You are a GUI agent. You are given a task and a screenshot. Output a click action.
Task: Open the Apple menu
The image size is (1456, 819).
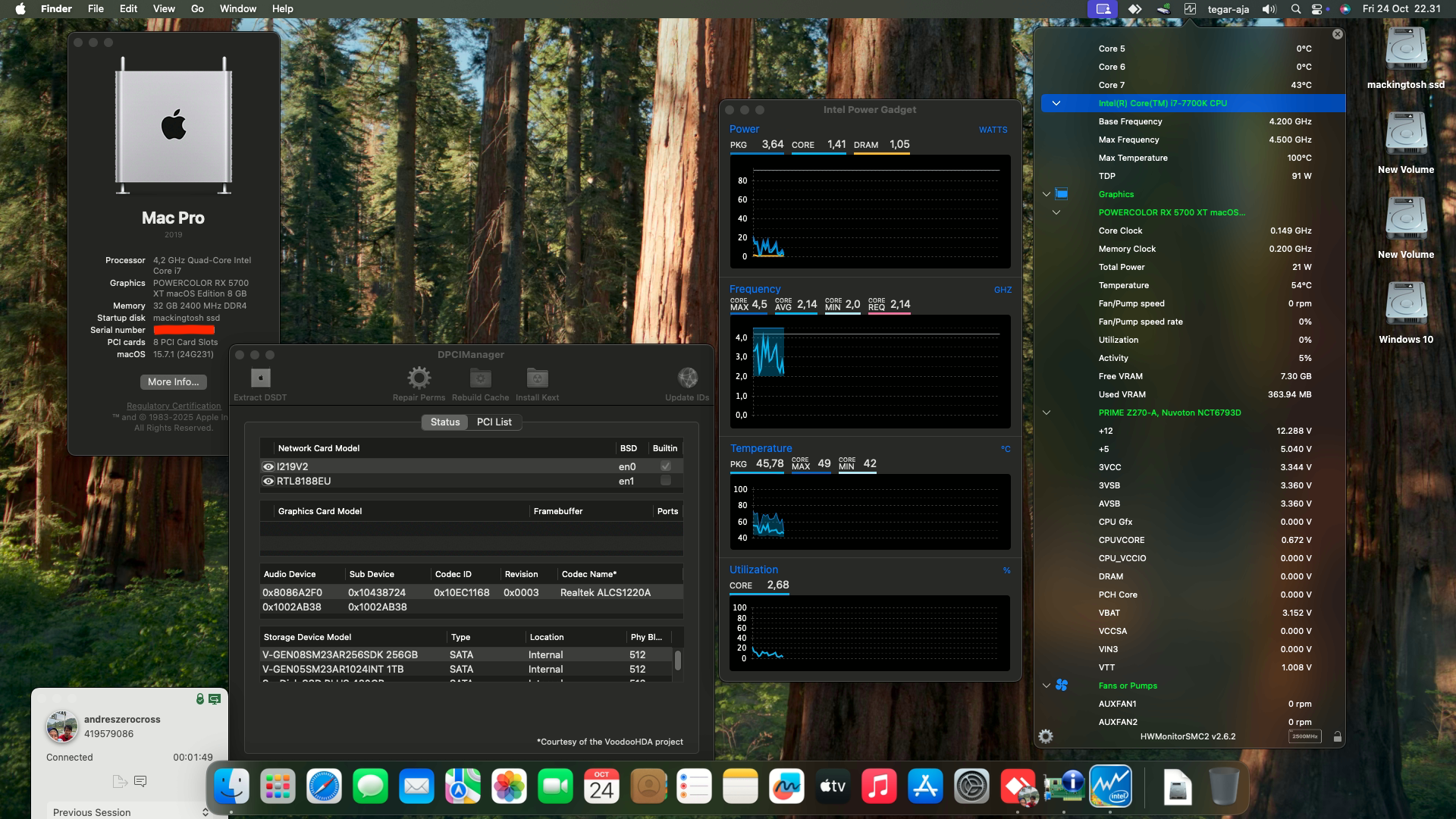point(20,9)
